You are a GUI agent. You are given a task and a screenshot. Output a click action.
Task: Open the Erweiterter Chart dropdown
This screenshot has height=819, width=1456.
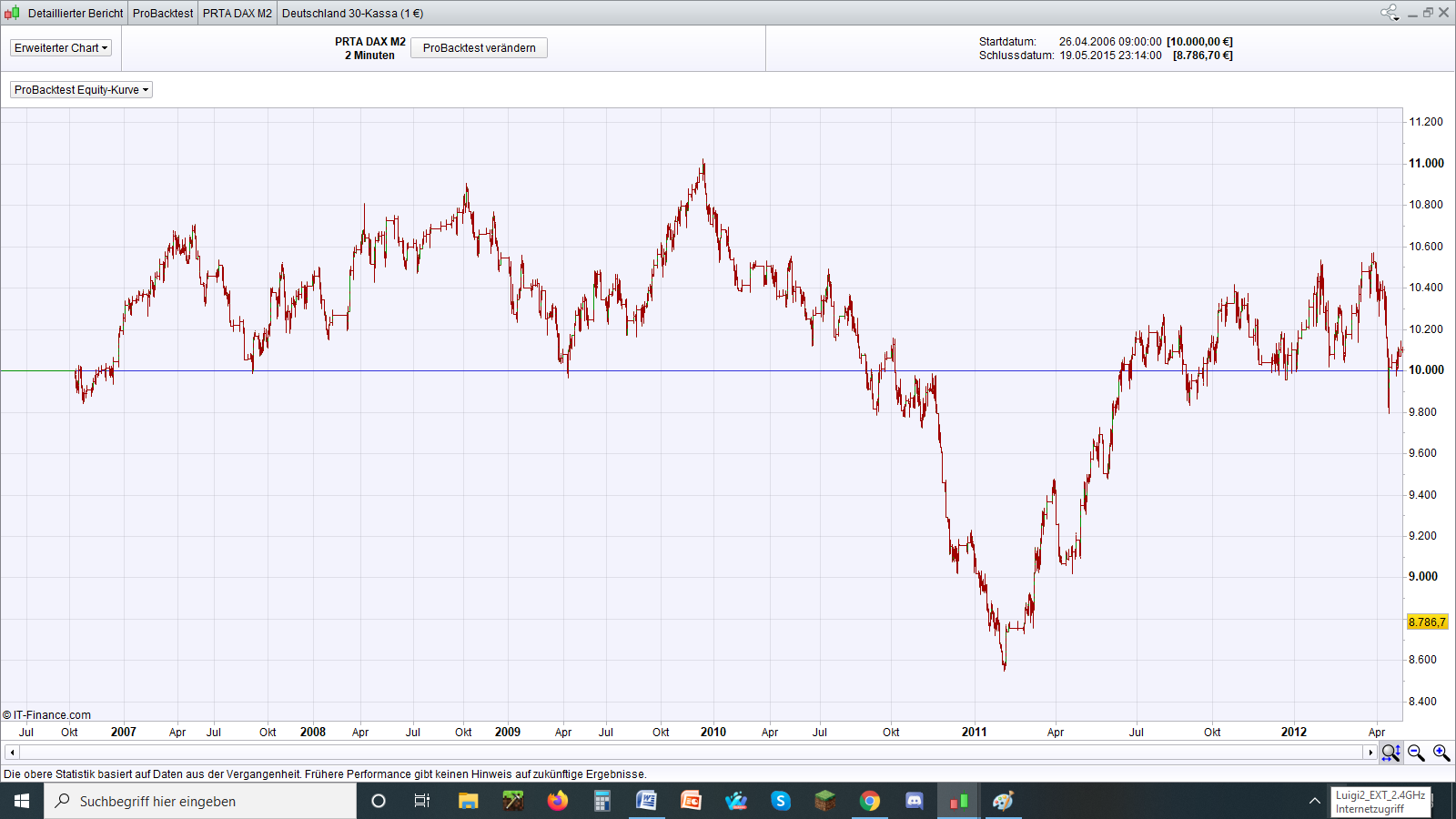(x=61, y=48)
